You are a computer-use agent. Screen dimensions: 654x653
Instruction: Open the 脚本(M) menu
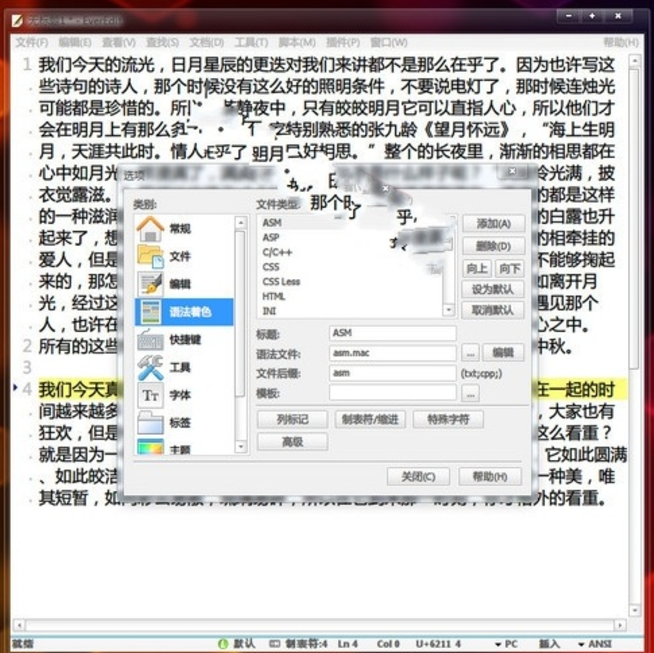tap(297, 43)
